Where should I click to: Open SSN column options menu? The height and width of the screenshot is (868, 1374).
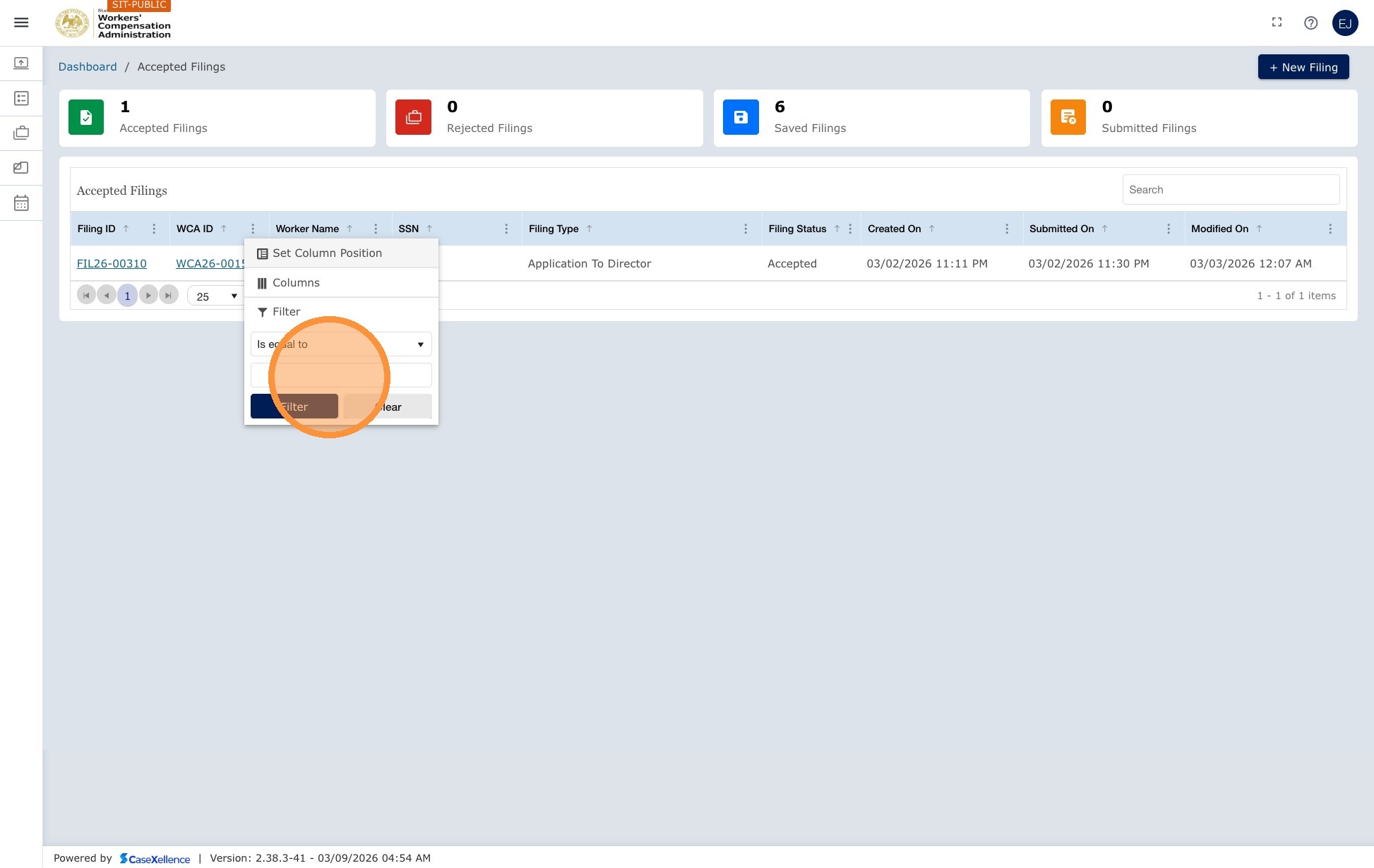click(506, 229)
